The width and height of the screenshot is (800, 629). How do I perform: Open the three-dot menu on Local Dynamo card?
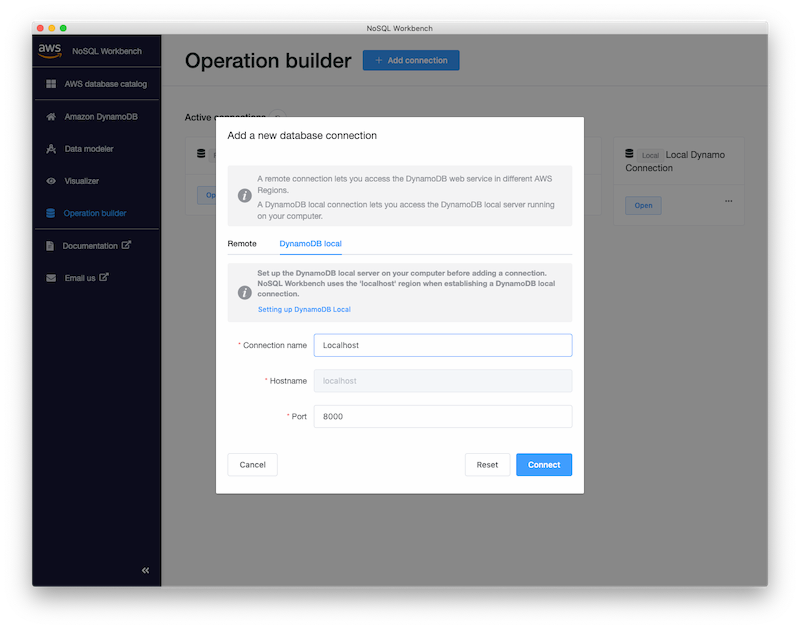pos(729,201)
